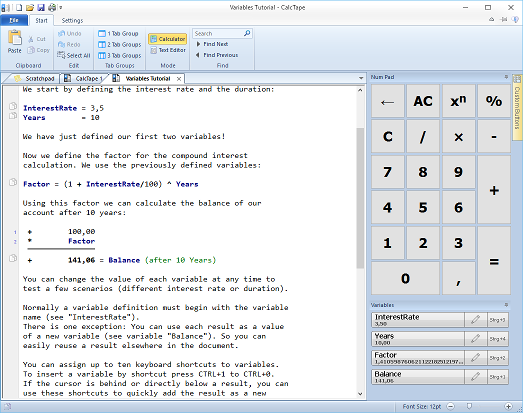Click the 0 key on Num Pad

(405, 278)
